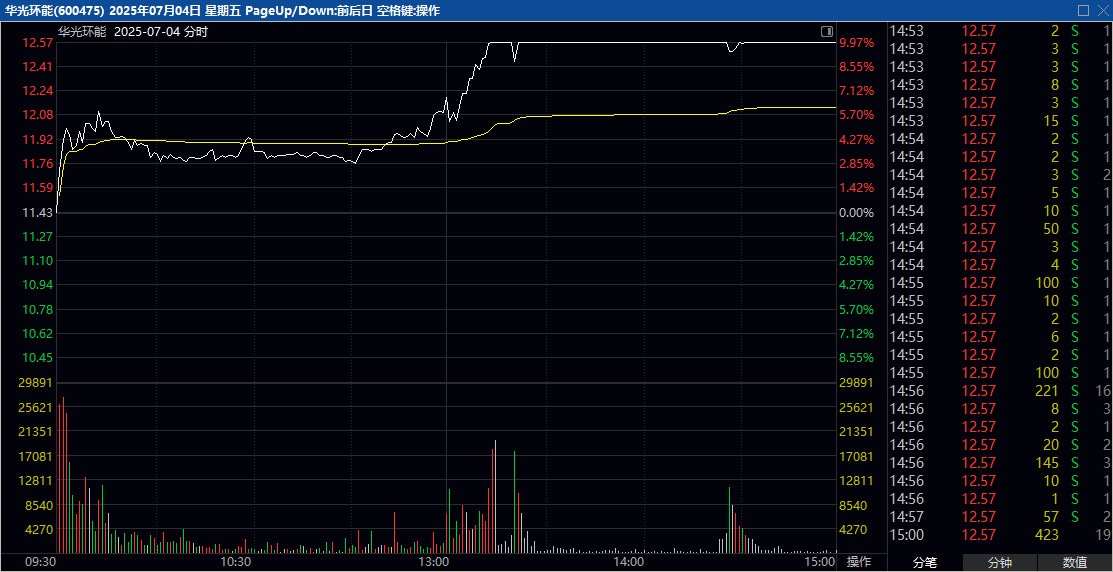Open the 数值 tab
The image size is (1113, 572).
coord(1075,563)
